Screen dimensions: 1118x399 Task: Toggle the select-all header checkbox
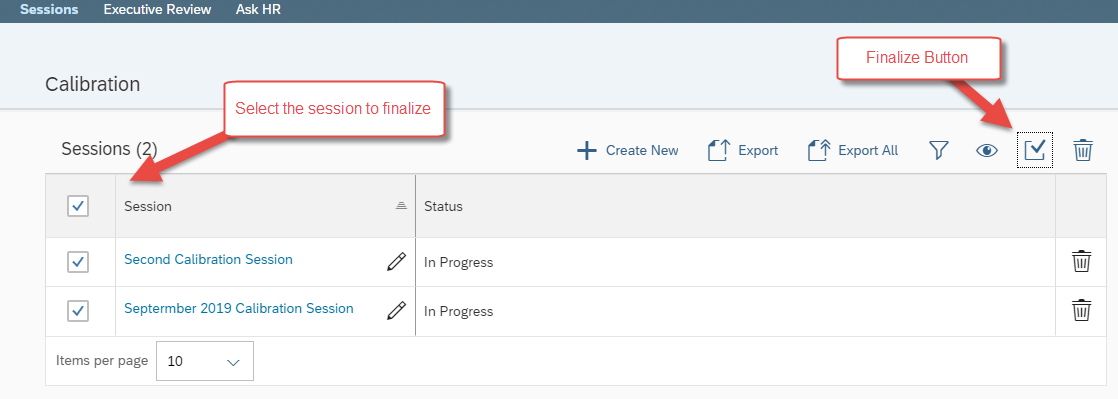78,207
